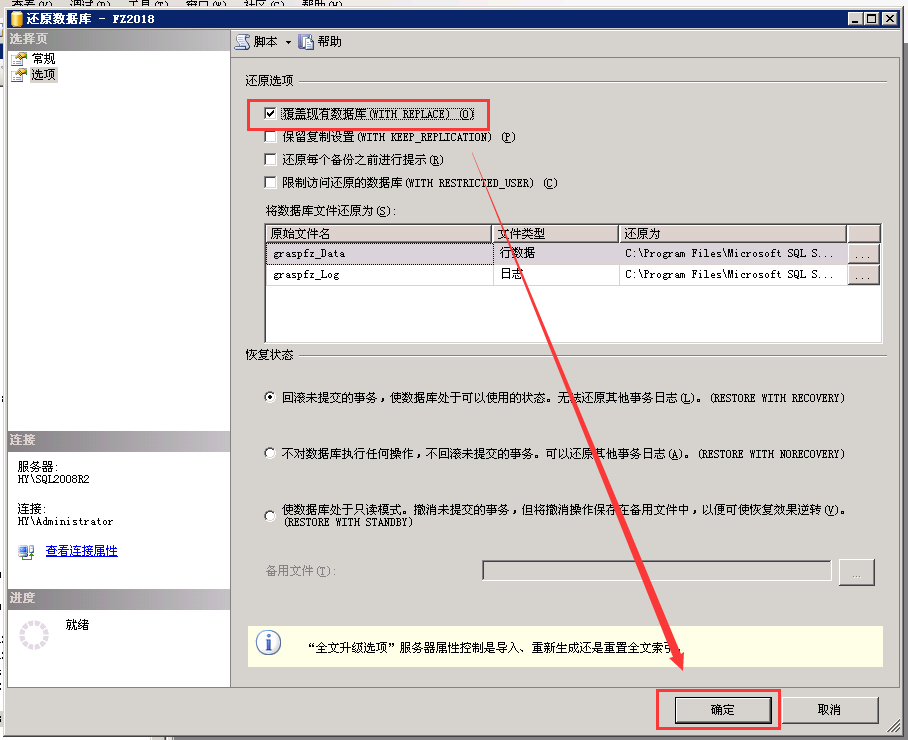The height and width of the screenshot is (740, 908).
Task: Click server name HY\SQL2008R2 text
Action: coord(53,479)
